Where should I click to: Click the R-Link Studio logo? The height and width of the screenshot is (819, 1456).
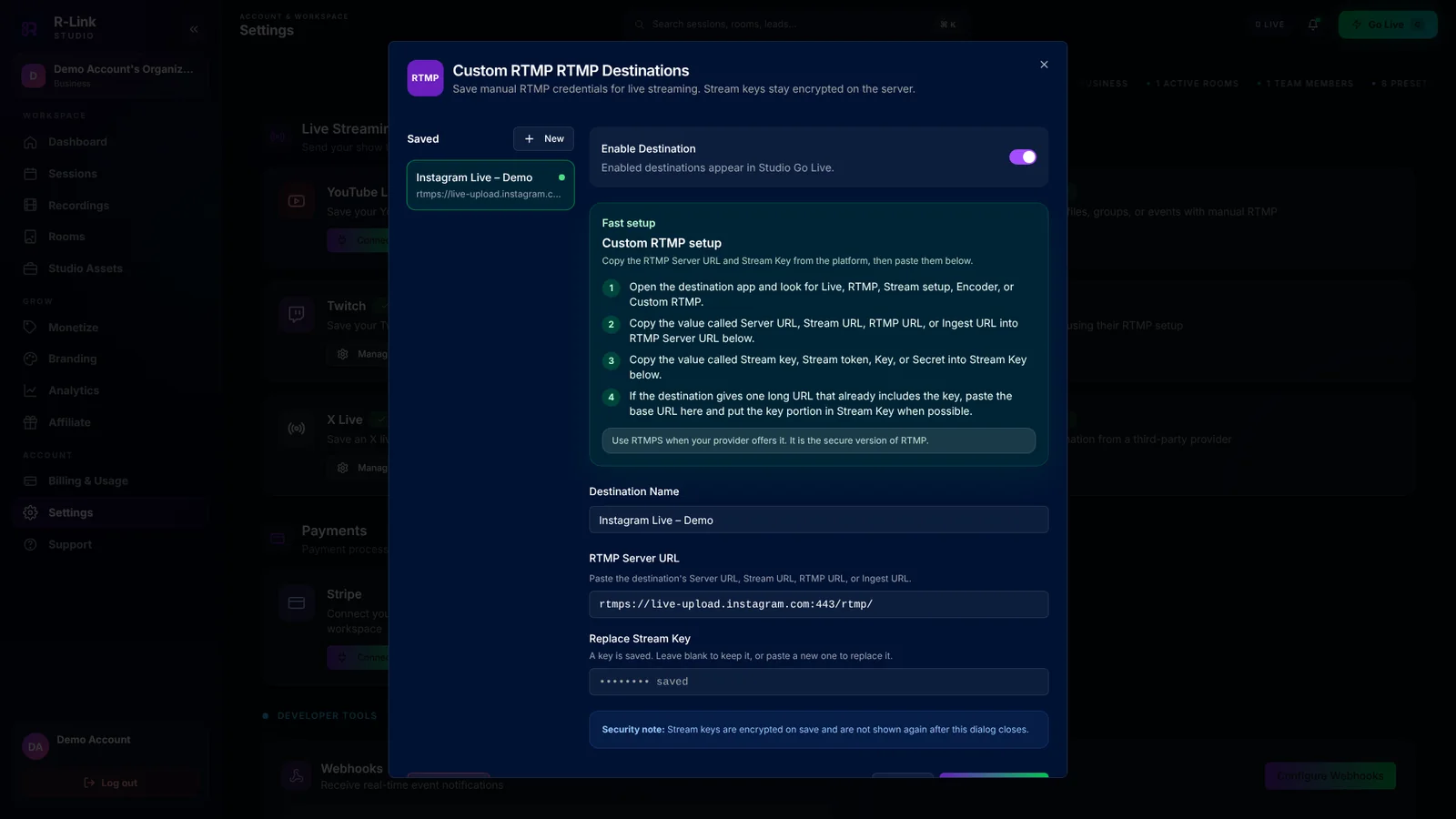30,28
